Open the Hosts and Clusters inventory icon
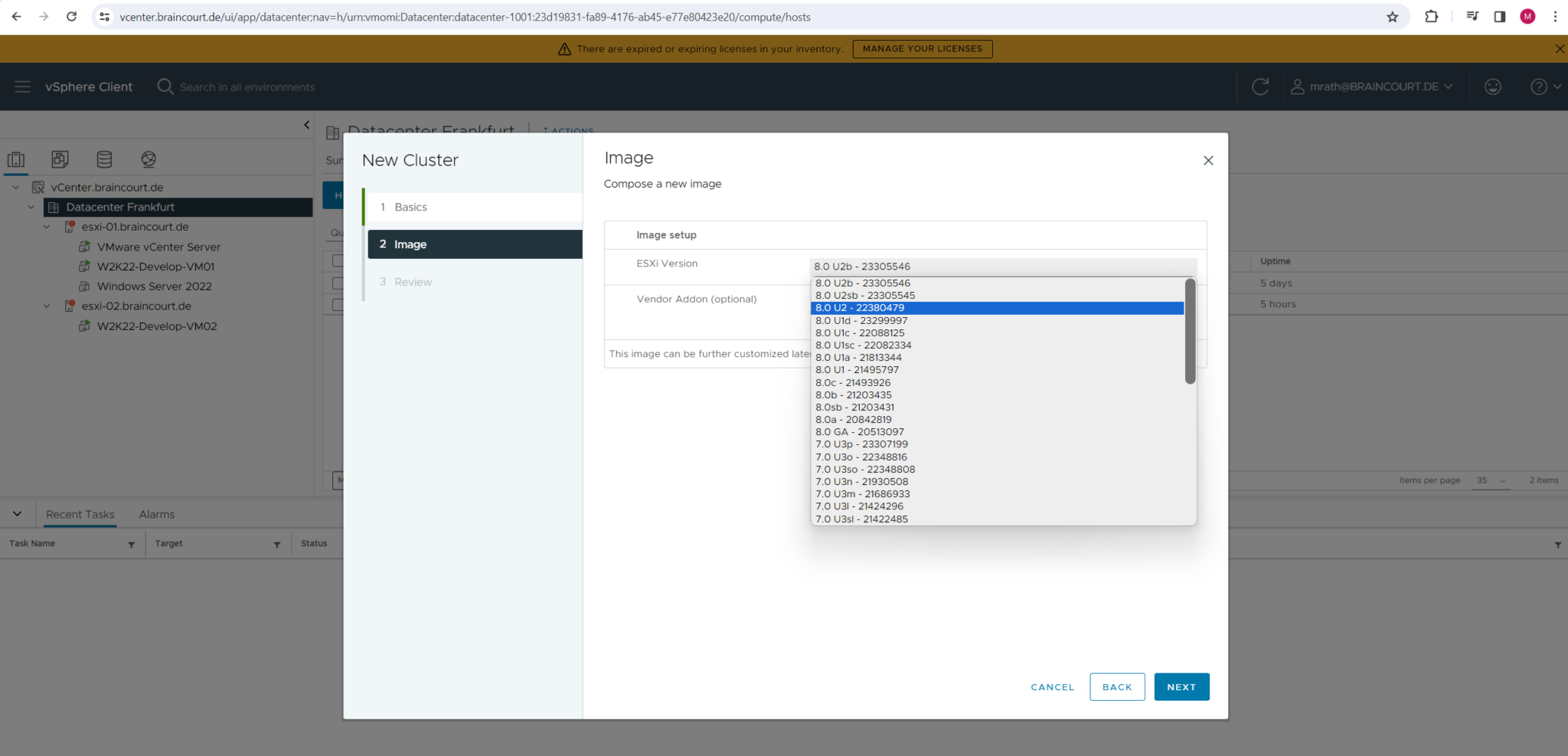Screen dimensions: 1568x756 [16, 159]
